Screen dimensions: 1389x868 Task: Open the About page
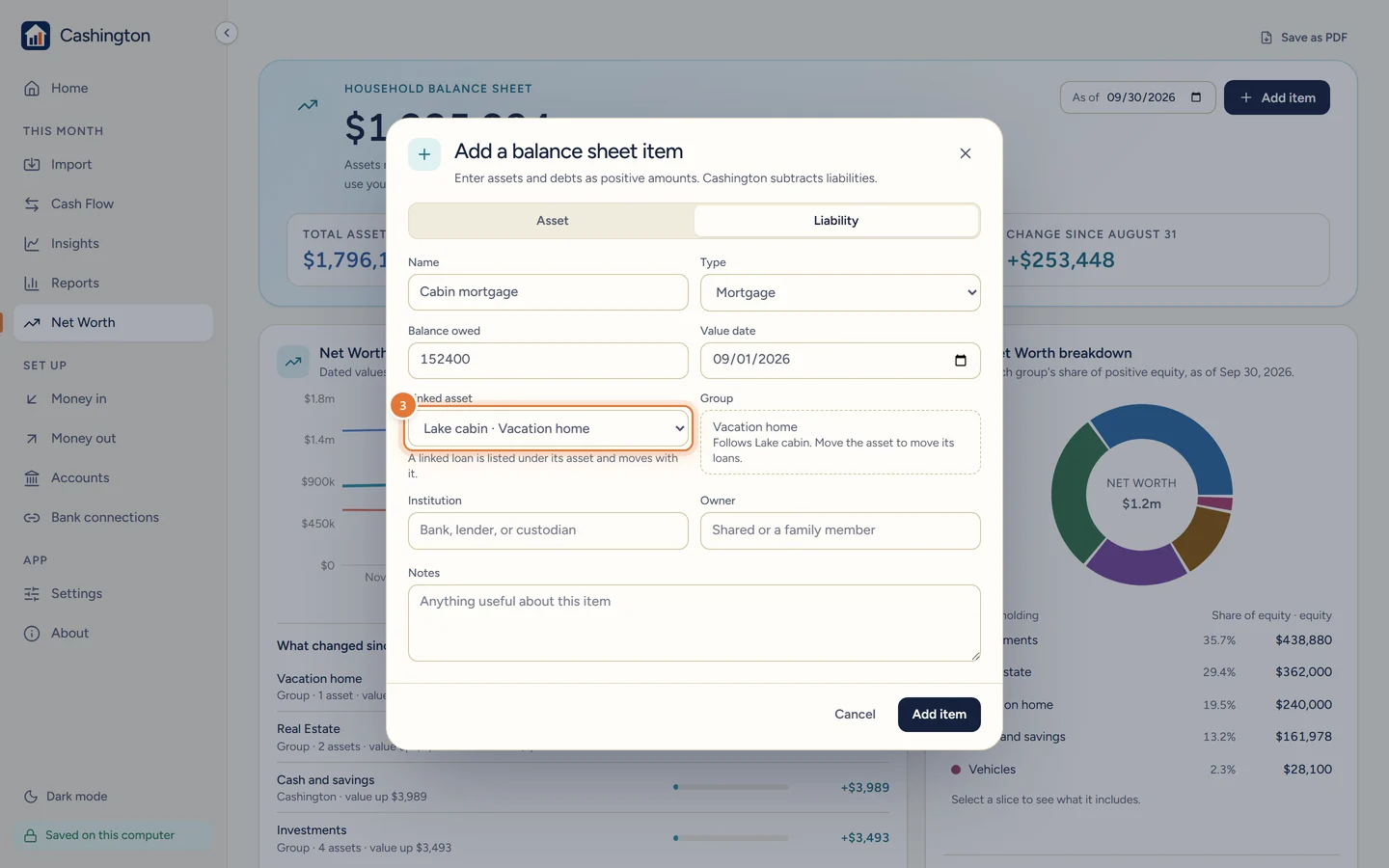click(114, 633)
